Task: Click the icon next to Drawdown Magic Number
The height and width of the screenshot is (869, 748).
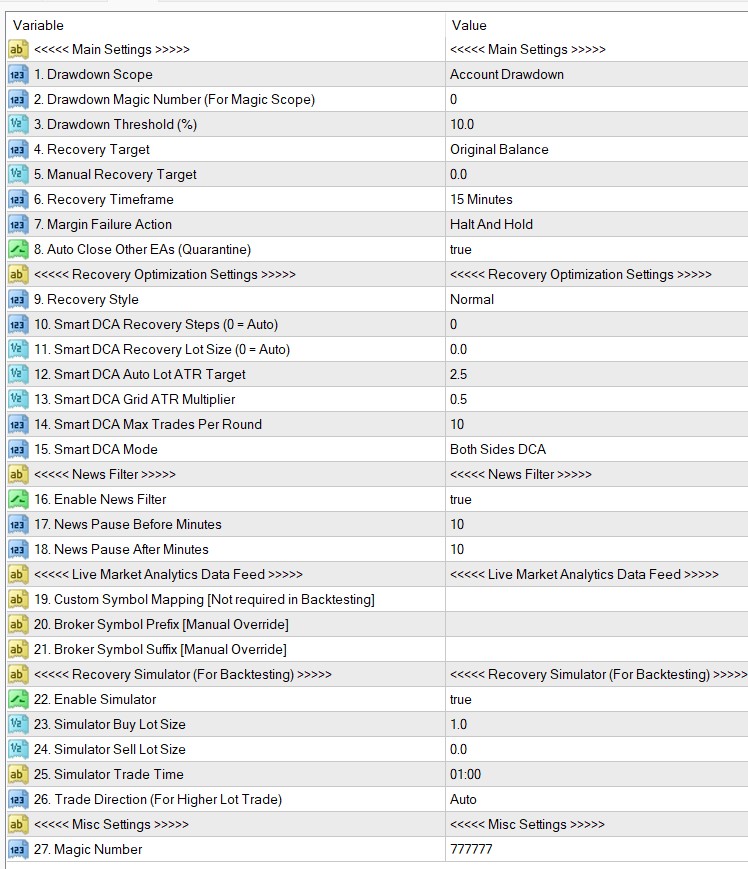Action: click(x=18, y=100)
